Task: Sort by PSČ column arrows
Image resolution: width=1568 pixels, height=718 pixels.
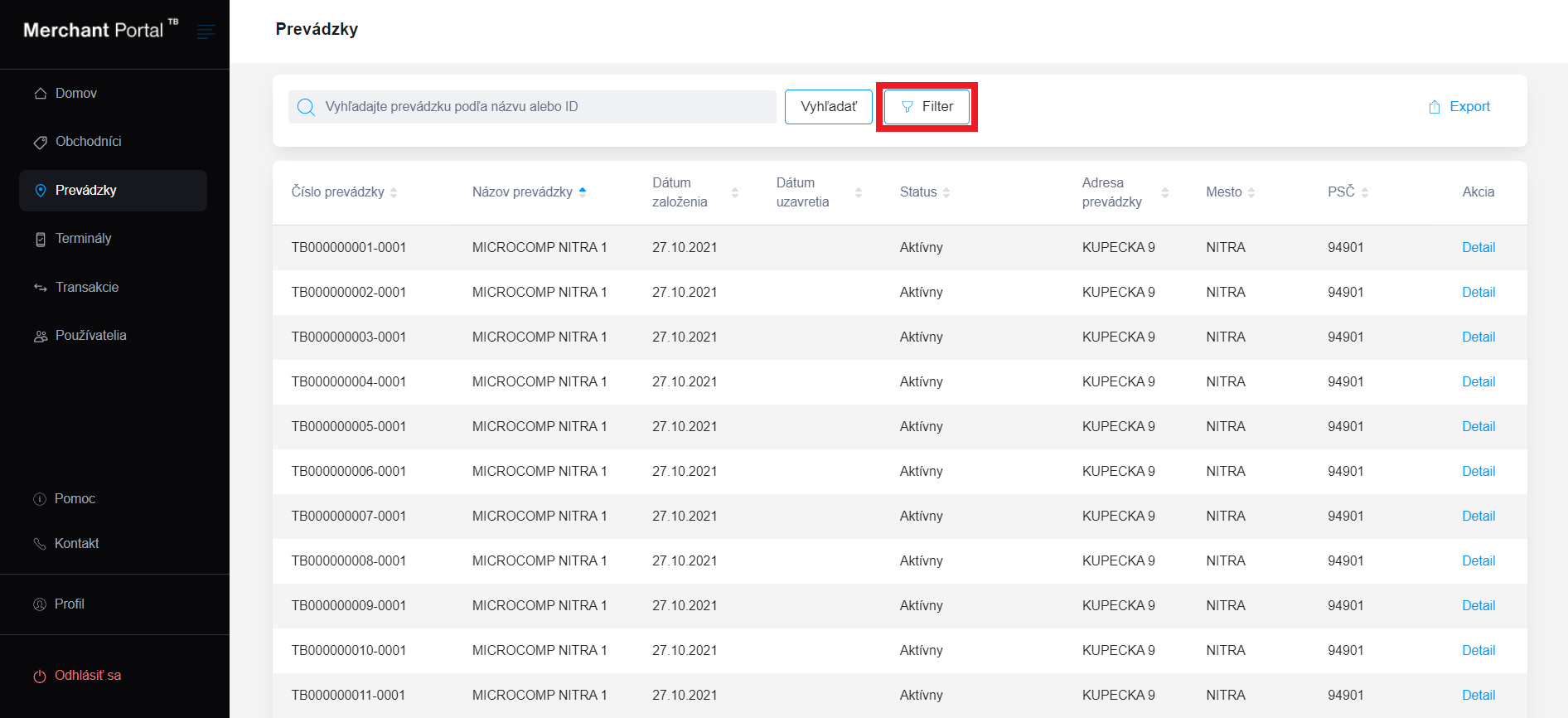Action: tap(1364, 192)
